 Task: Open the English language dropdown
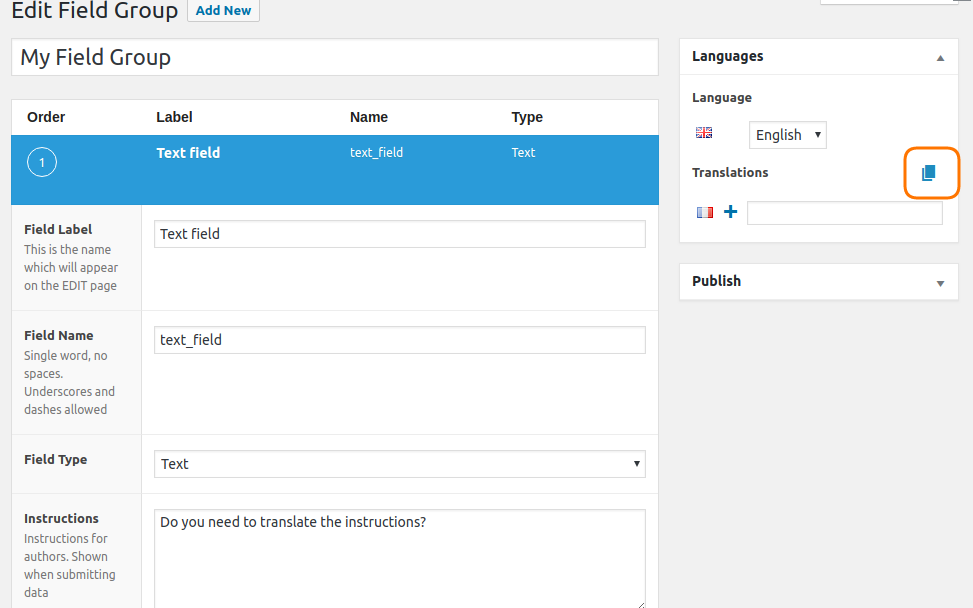point(787,135)
